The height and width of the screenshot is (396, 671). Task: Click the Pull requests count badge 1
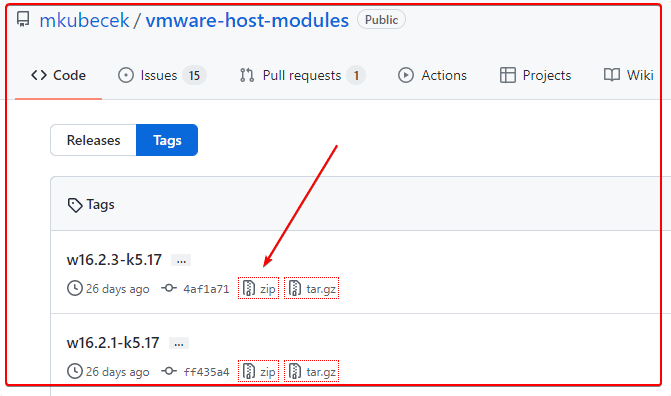pyautogui.click(x=356, y=75)
